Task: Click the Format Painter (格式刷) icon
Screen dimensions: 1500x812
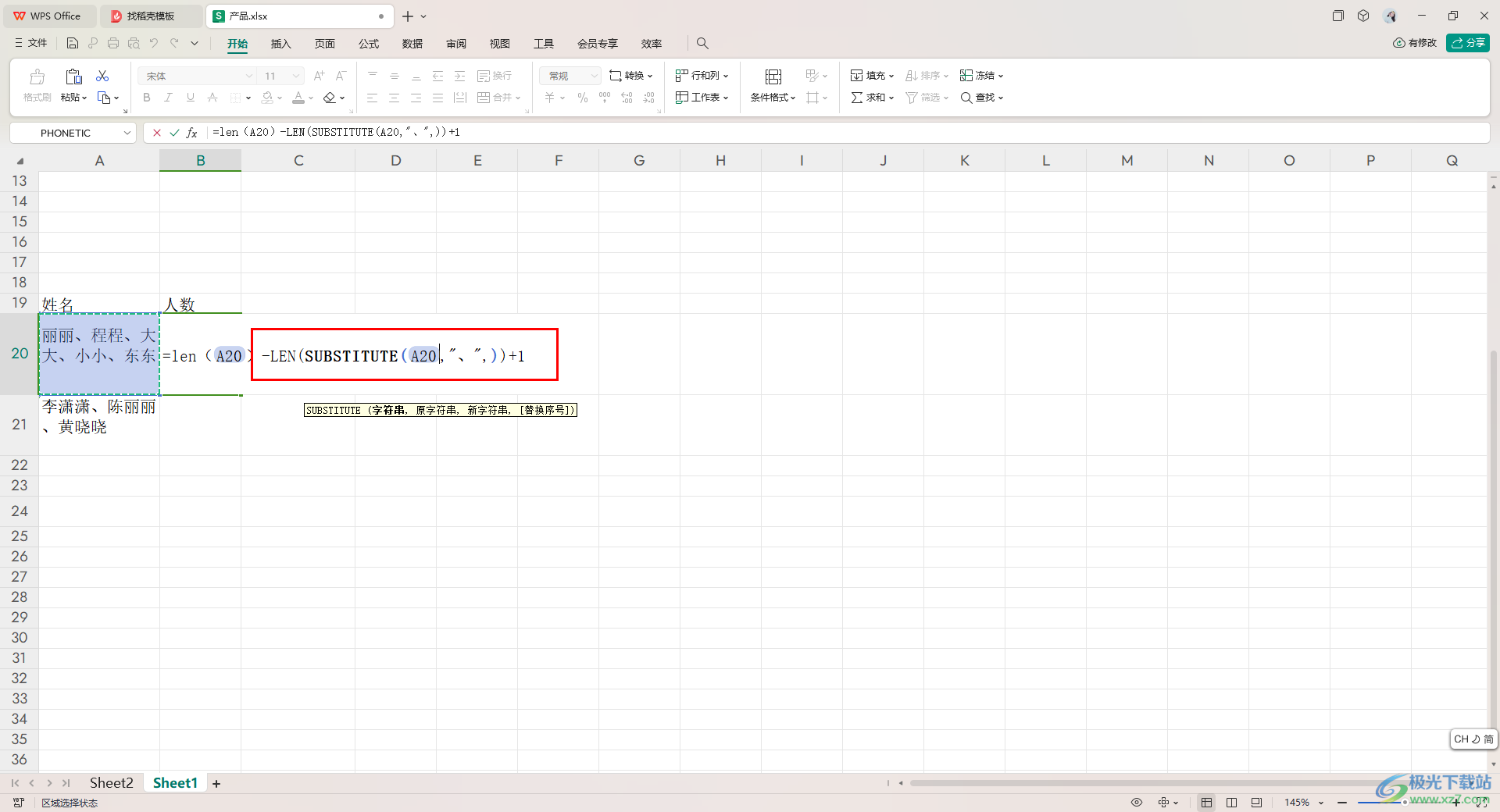Action: [x=37, y=77]
